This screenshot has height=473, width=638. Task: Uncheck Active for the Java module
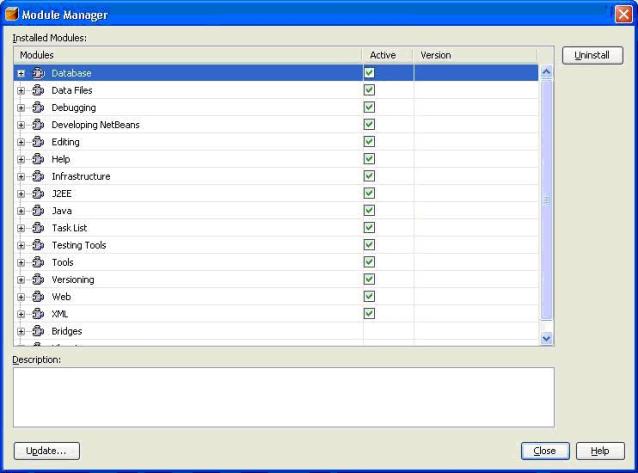point(369,211)
